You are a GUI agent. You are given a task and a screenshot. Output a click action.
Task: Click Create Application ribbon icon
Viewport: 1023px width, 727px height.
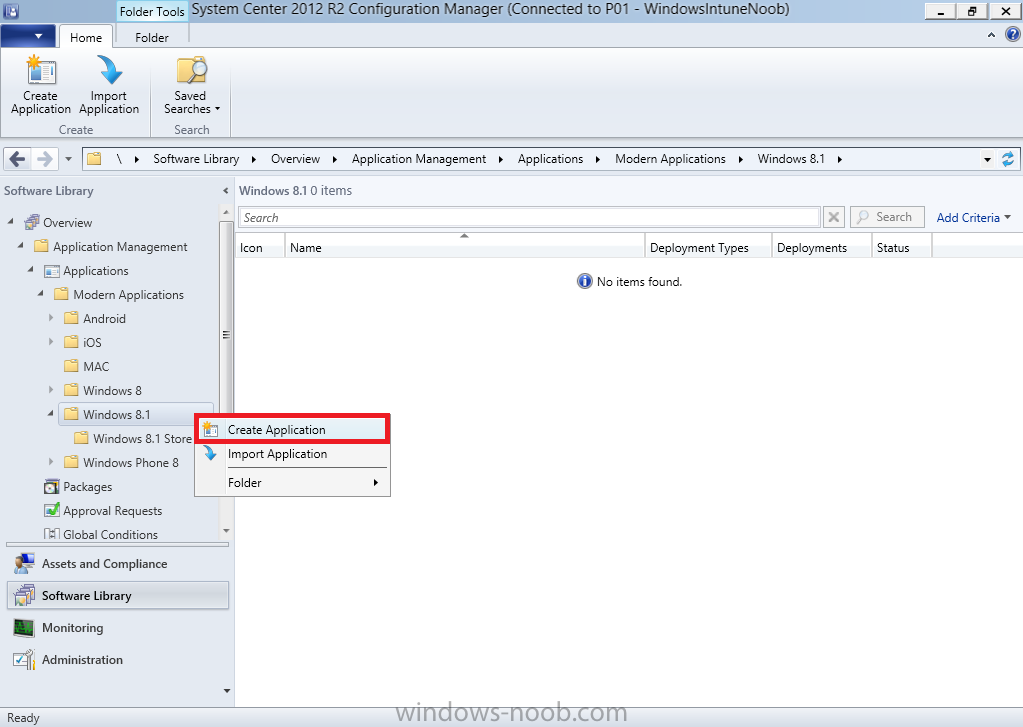click(x=40, y=86)
